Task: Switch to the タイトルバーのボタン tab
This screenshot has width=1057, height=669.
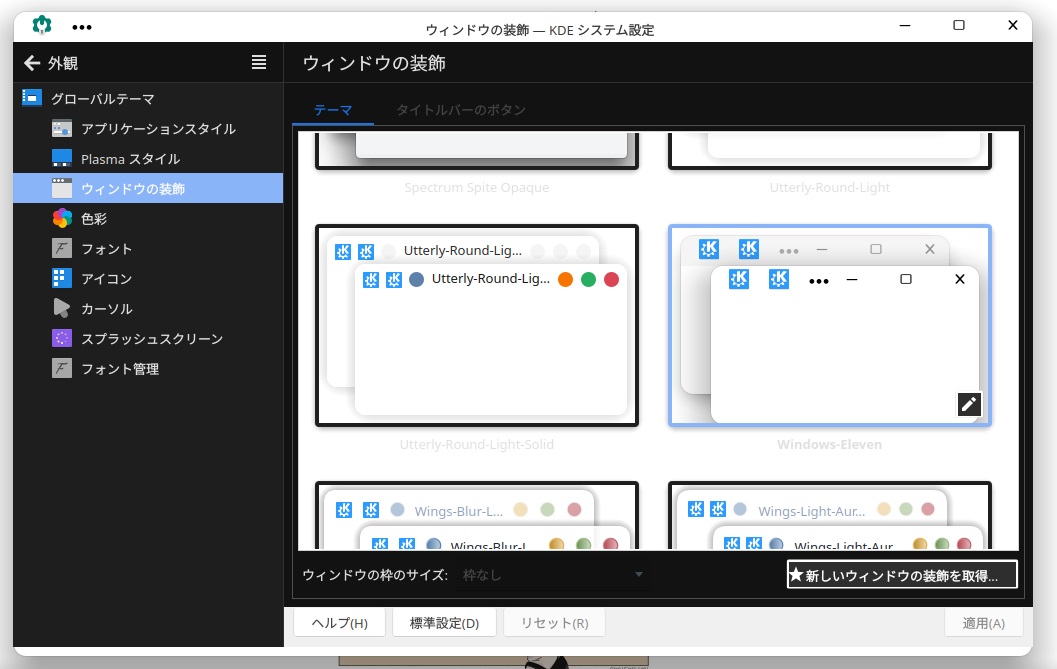Action: pyautogui.click(x=460, y=110)
